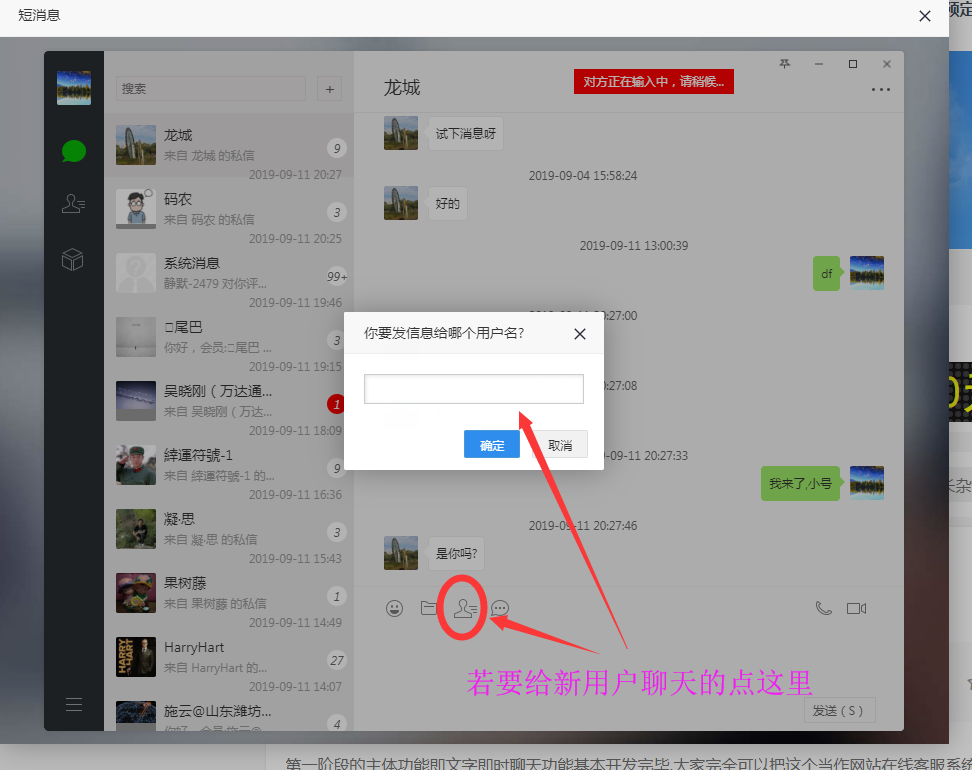The height and width of the screenshot is (770, 972).
Task: Select the 码农 conversation
Action: [228, 210]
